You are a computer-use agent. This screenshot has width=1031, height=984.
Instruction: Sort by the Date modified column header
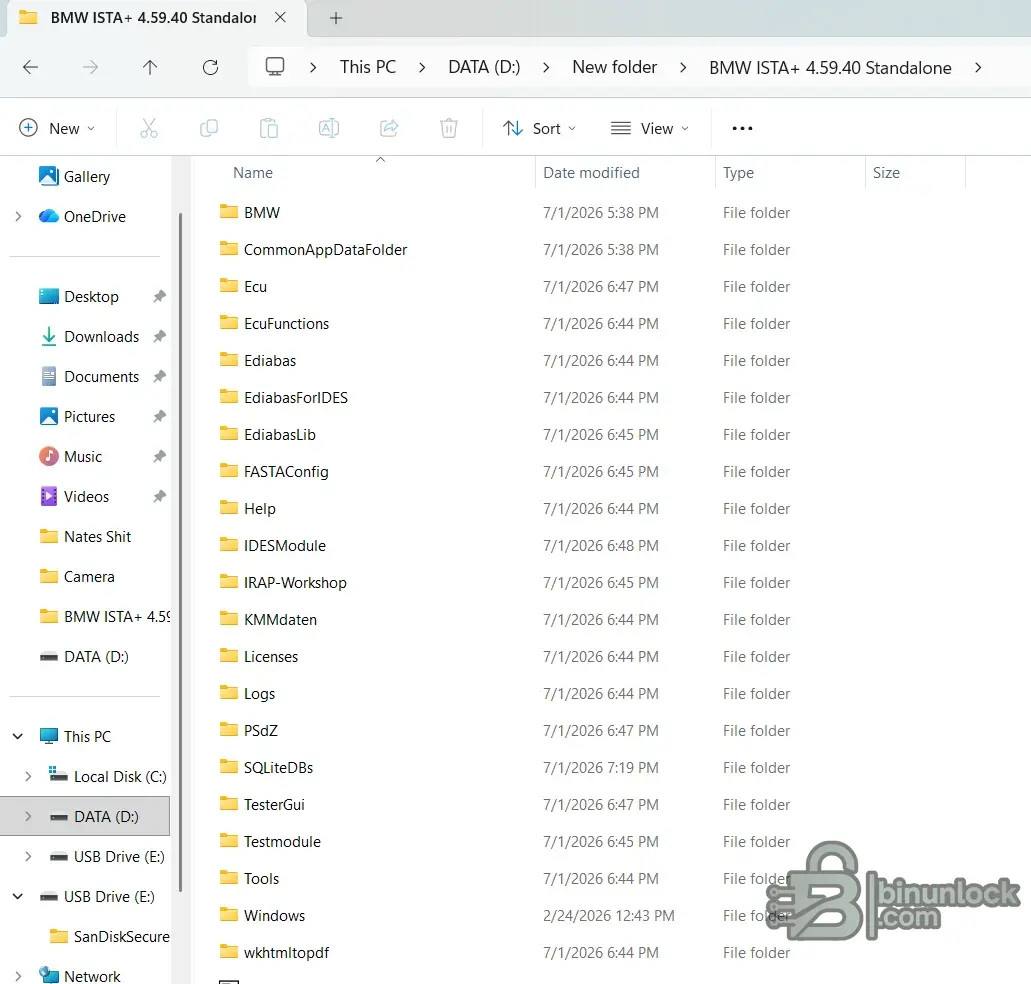click(x=591, y=173)
